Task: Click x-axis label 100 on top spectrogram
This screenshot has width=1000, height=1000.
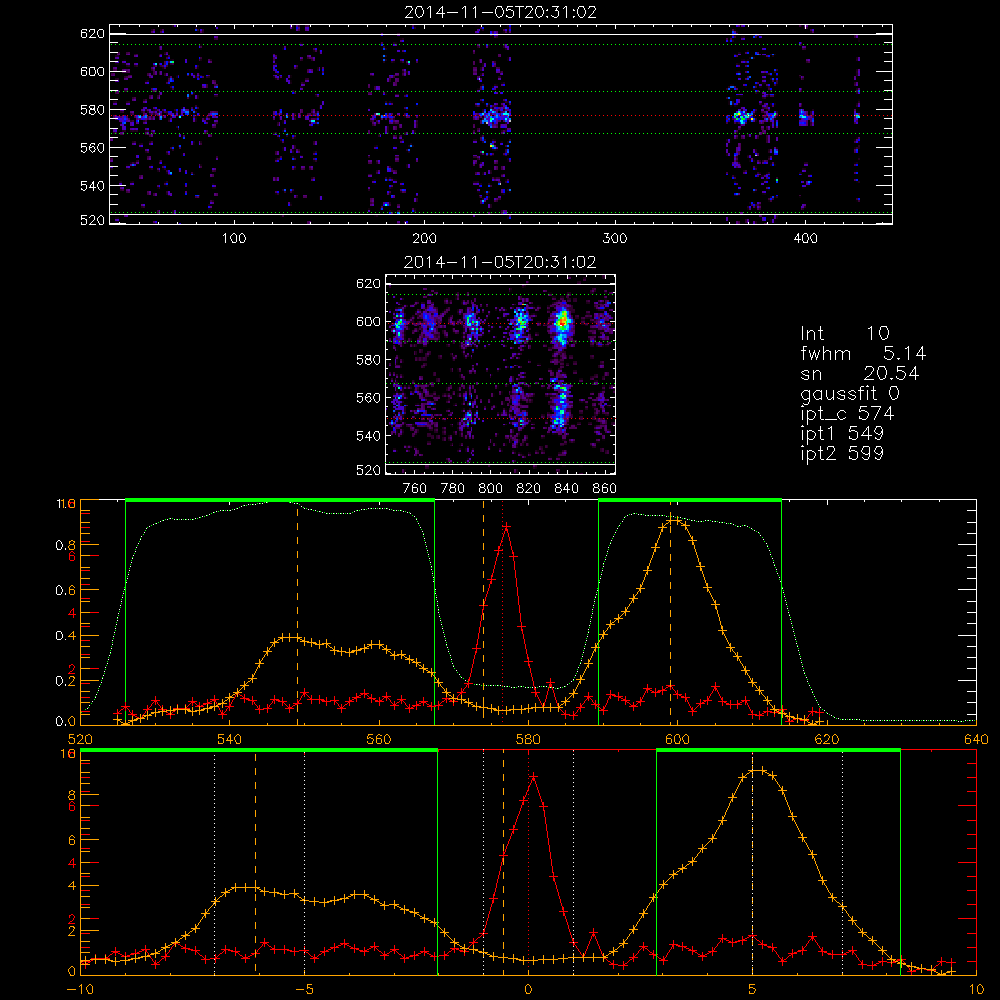Action: point(234,239)
